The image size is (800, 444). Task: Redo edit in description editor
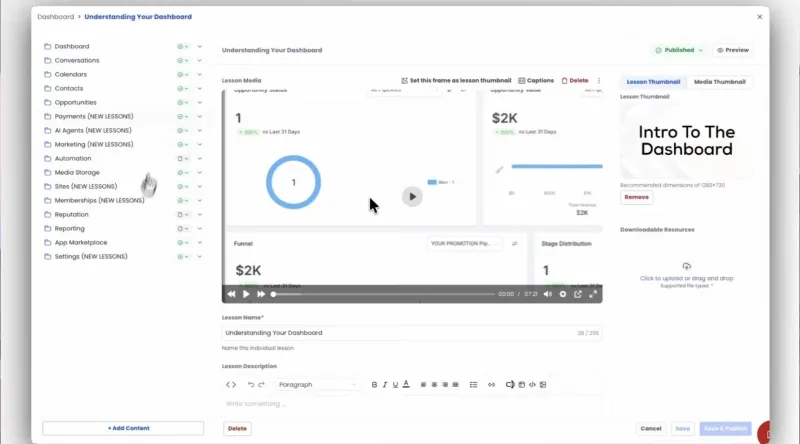coord(261,385)
